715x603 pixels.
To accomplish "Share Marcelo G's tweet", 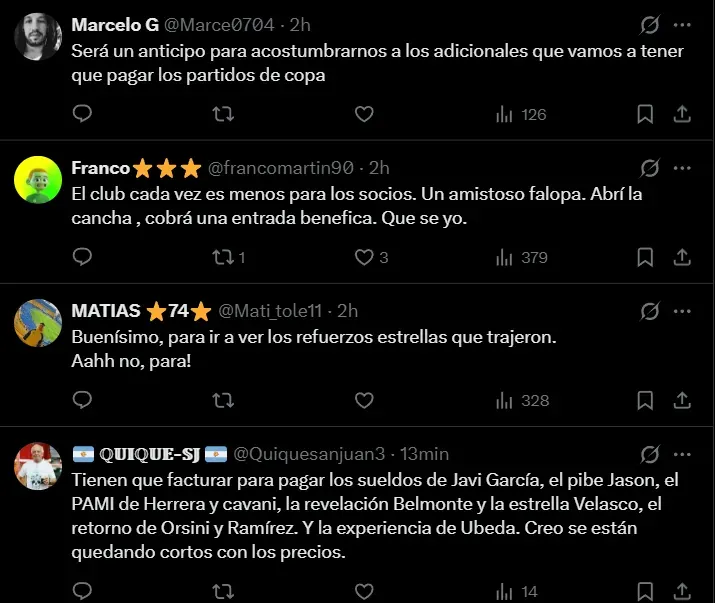I will [x=682, y=114].
